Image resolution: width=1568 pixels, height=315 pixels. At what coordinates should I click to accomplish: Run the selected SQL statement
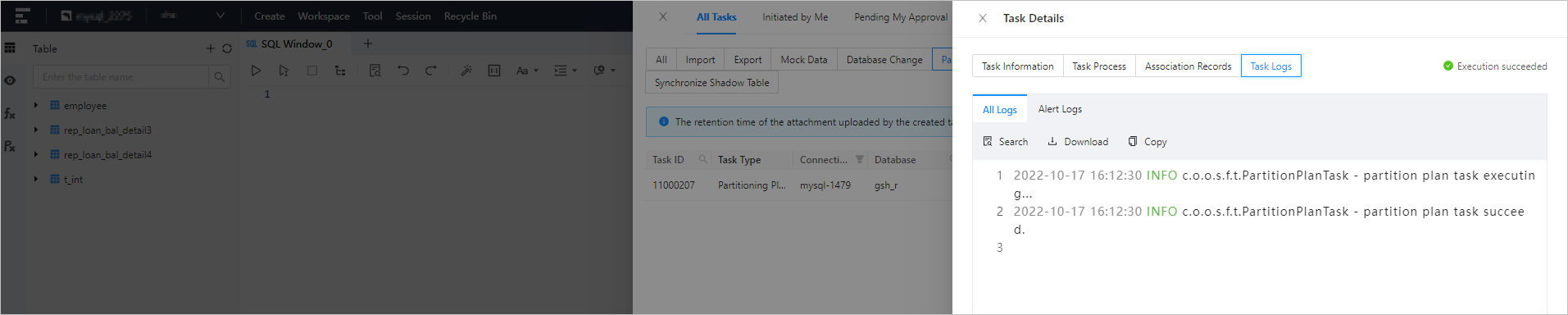click(284, 71)
